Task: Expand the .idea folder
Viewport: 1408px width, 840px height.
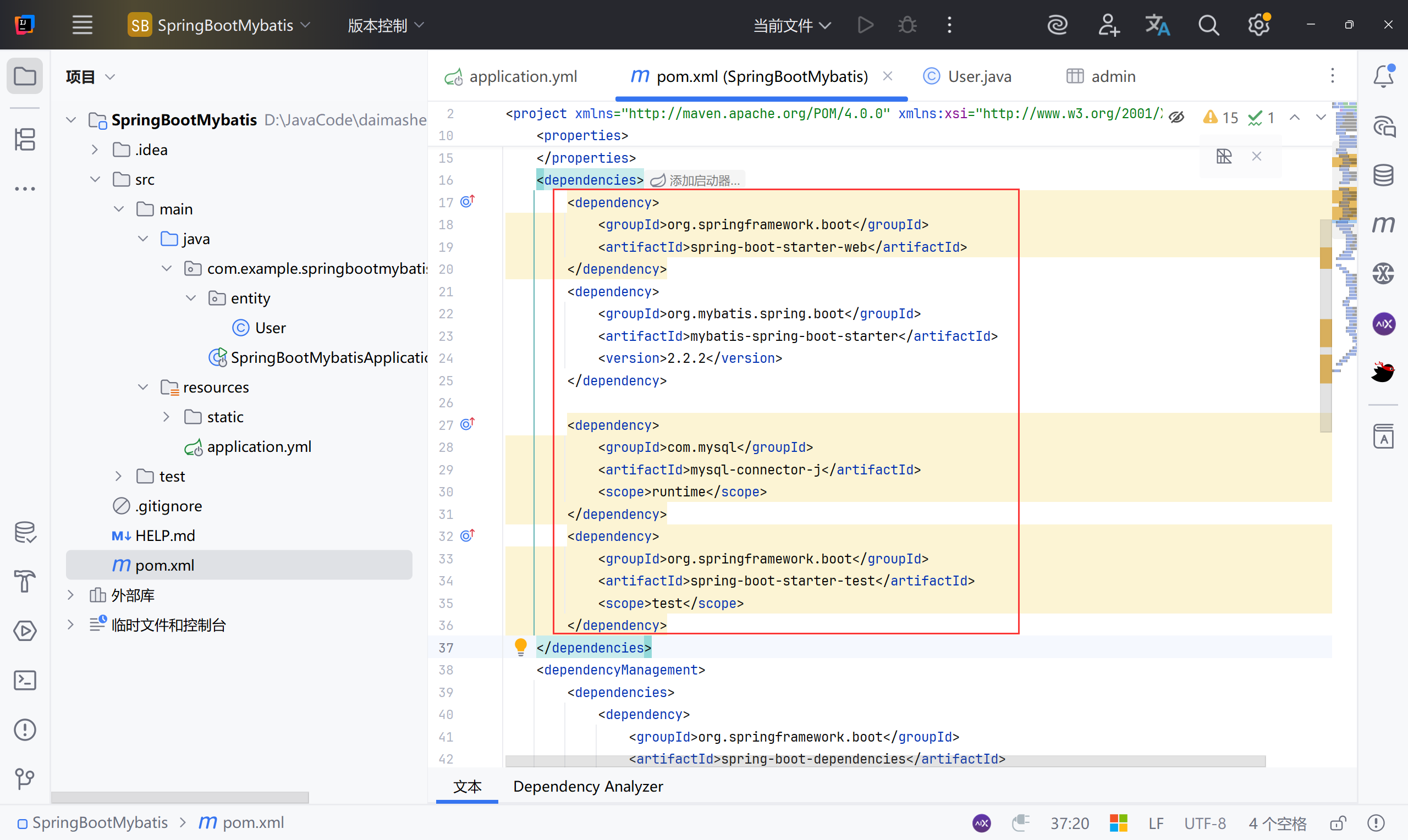Action: tap(95, 150)
